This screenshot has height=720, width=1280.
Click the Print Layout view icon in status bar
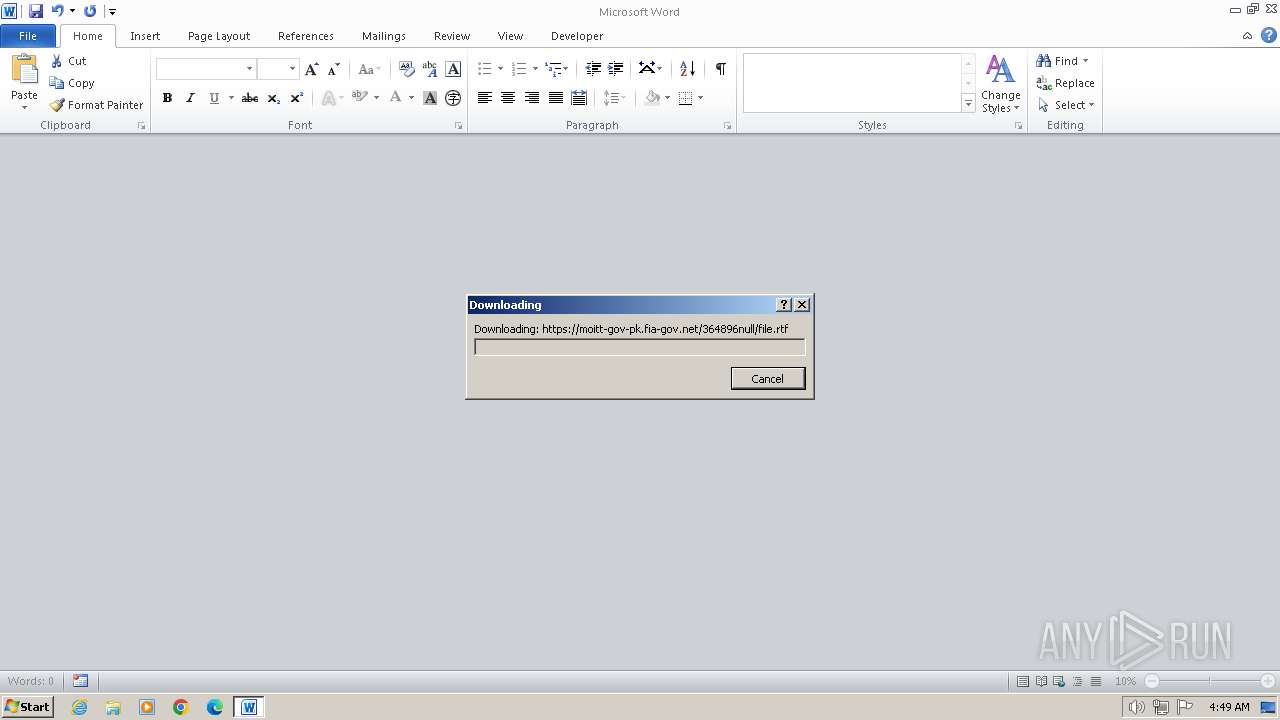[1023, 681]
